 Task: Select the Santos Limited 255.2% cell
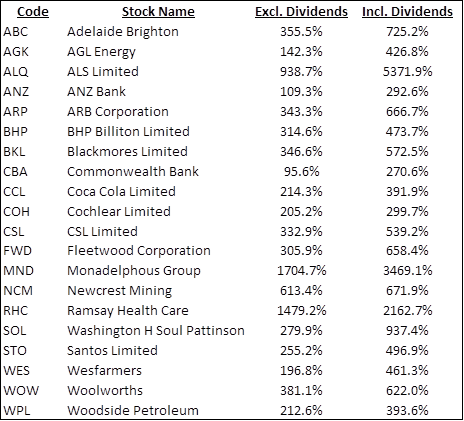point(301,351)
